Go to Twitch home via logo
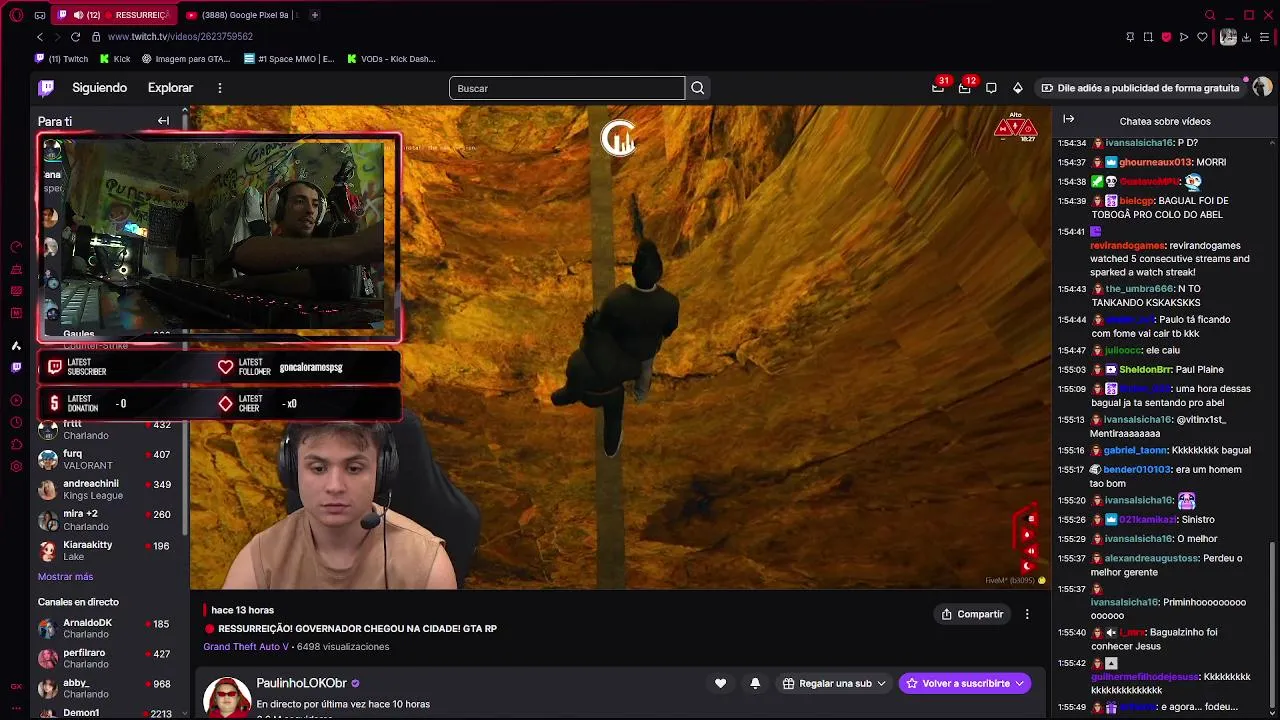Viewport: 1280px width, 720px height. (x=46, y=88)
